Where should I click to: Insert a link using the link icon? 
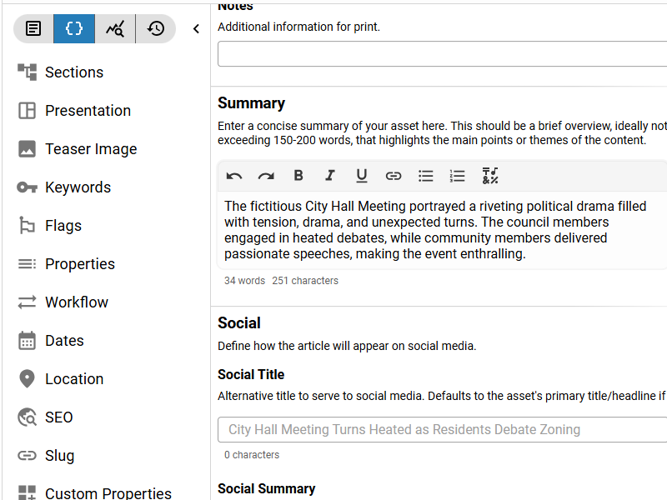click(x=394, y=176)
